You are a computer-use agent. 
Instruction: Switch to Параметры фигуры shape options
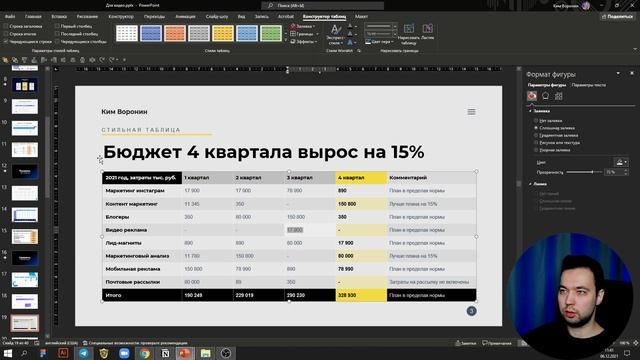coord(547,85)
